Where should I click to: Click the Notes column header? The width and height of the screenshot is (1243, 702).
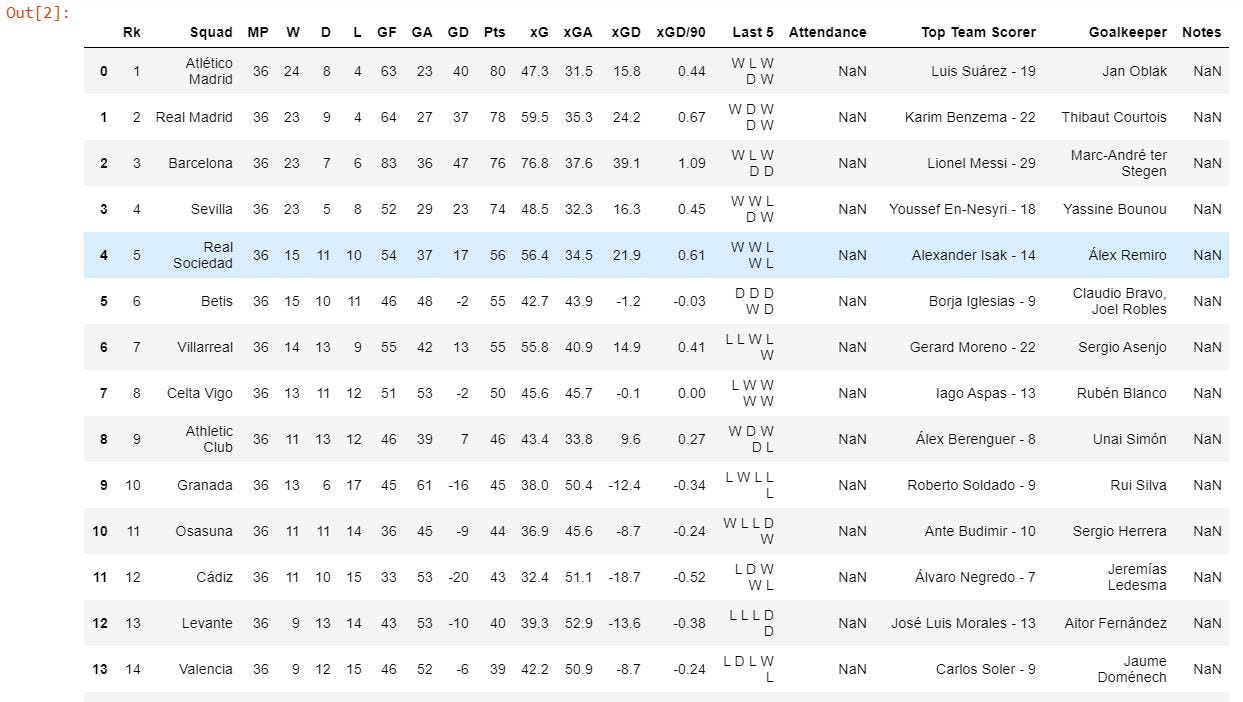pos(1201,32)
